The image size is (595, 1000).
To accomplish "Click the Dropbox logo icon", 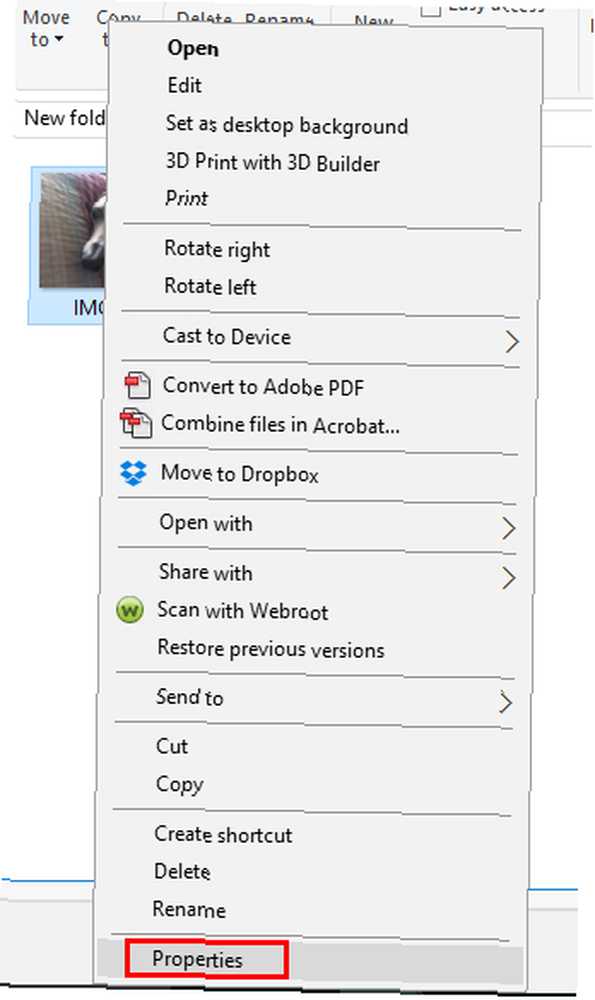I will click(133, 473).
